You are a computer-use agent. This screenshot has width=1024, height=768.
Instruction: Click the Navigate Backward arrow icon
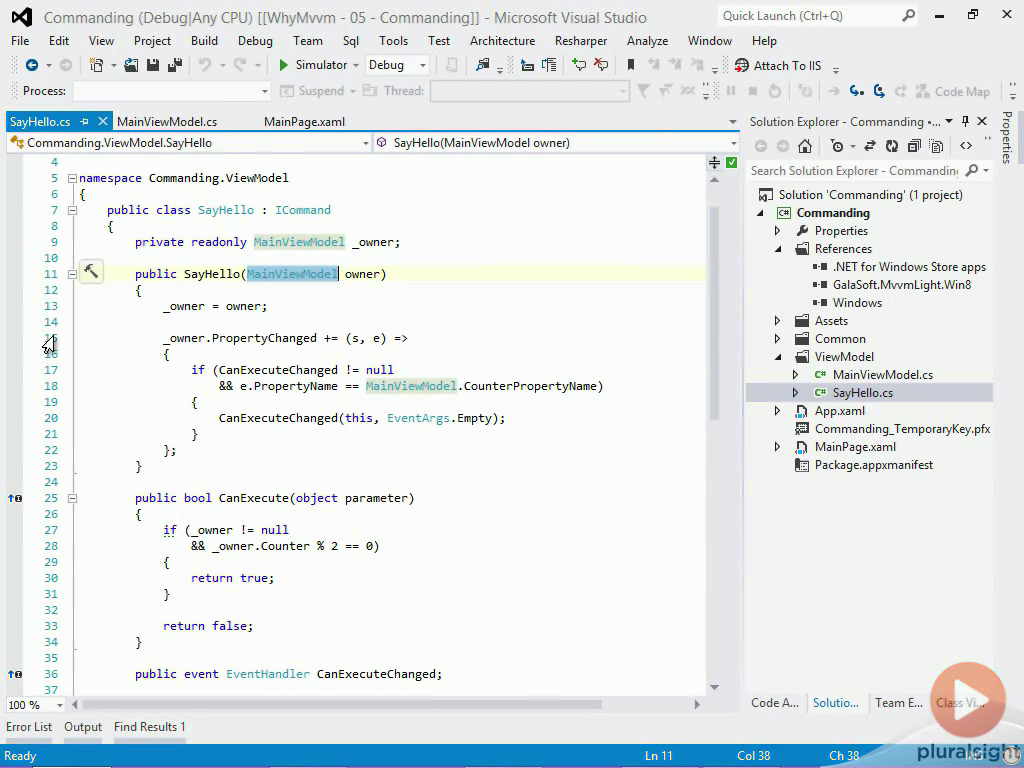point(31,65)
